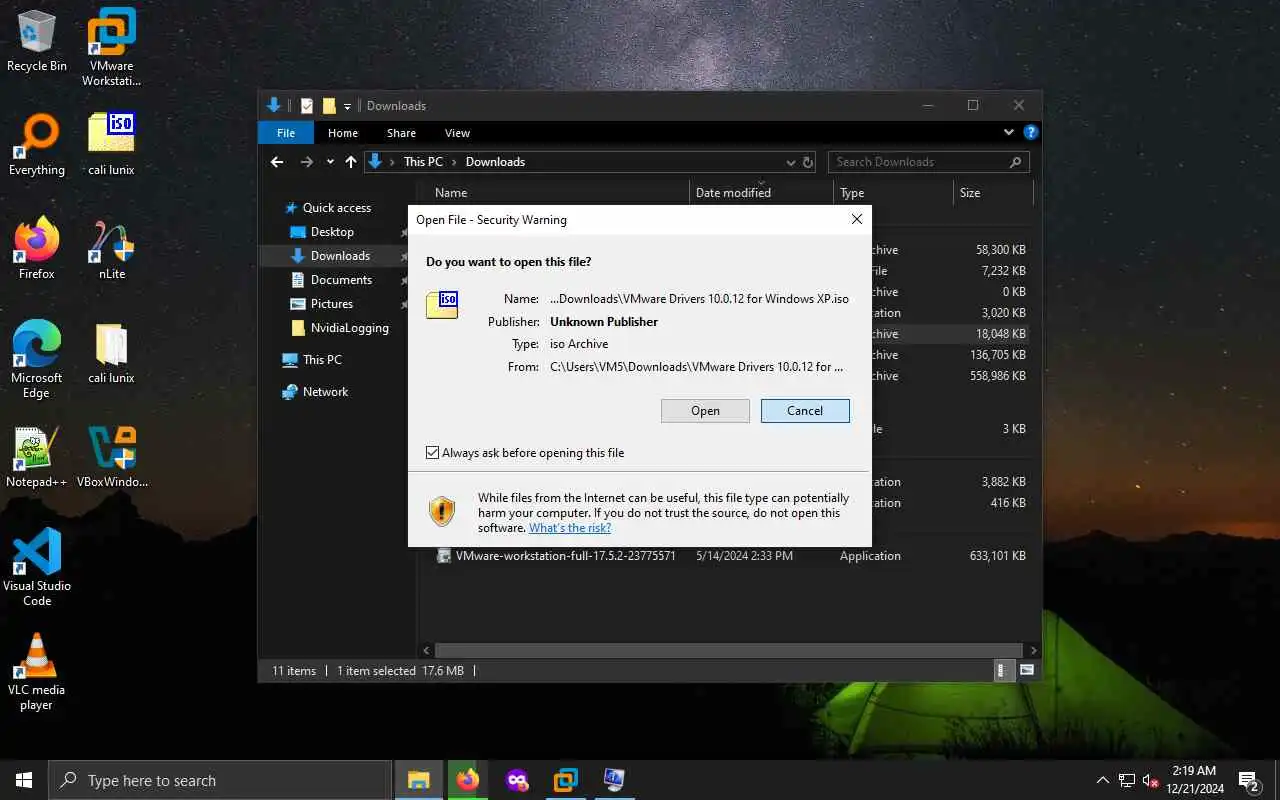Open the Explorer help question mark icon
The image size is (1280, 800).
[1030, 132]
